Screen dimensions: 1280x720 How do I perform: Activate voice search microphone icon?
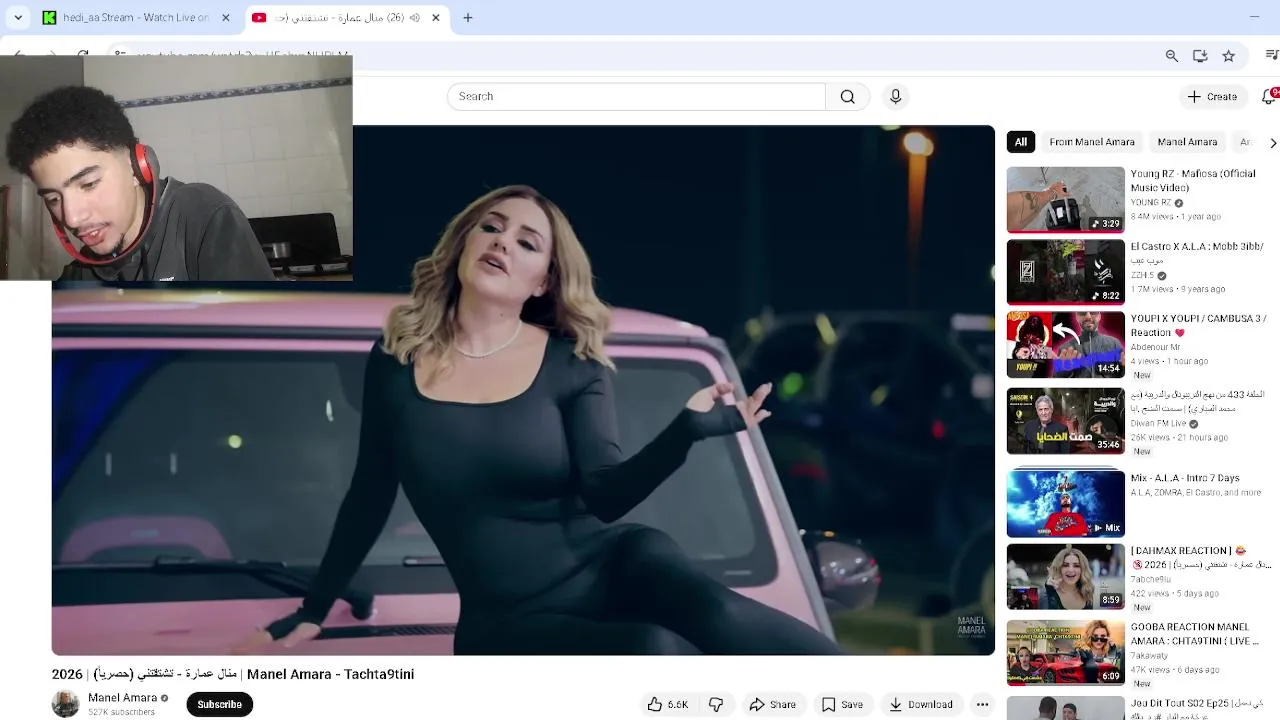[x=895, y=96]
